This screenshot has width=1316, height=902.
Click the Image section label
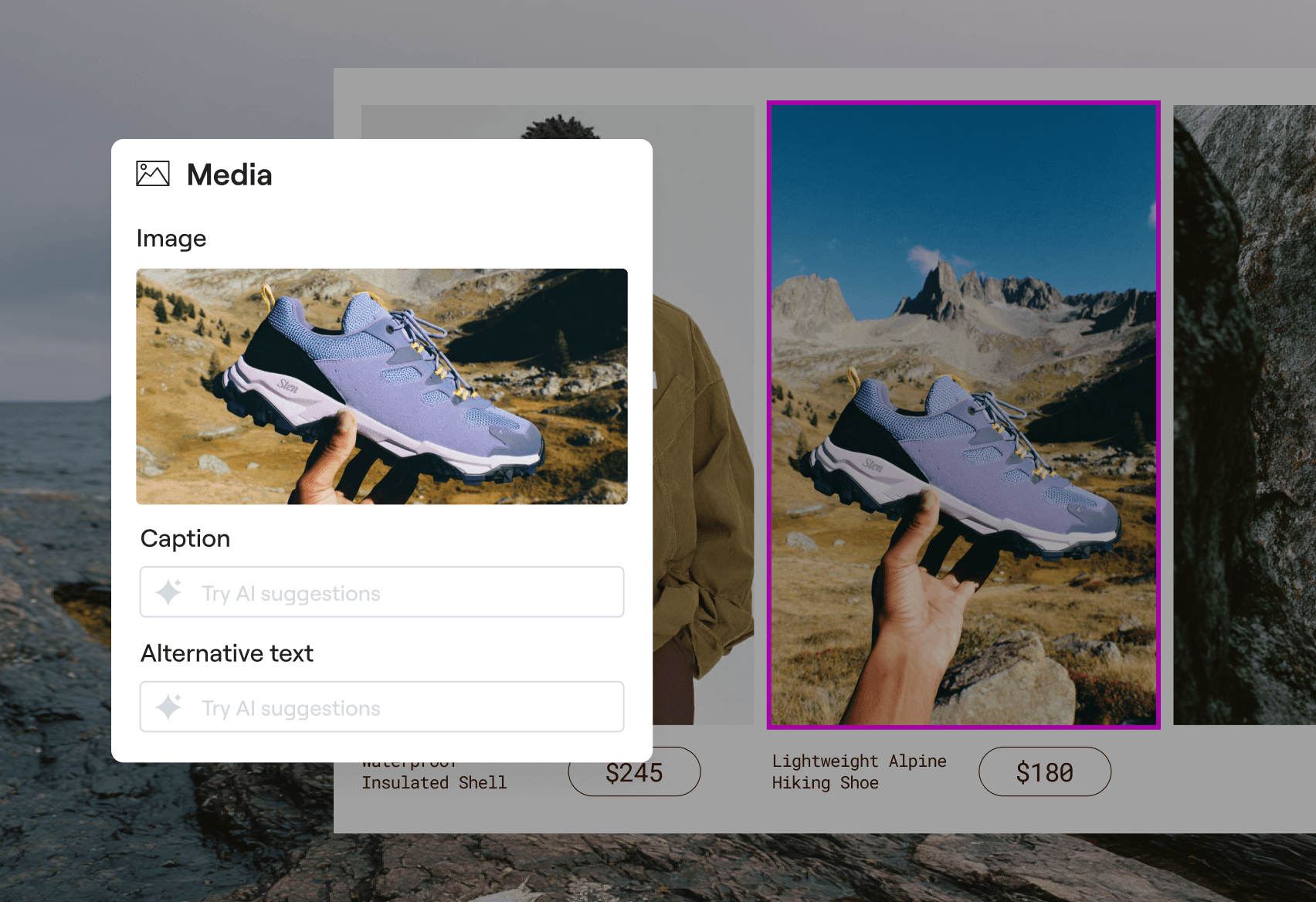tap(171, 239)
